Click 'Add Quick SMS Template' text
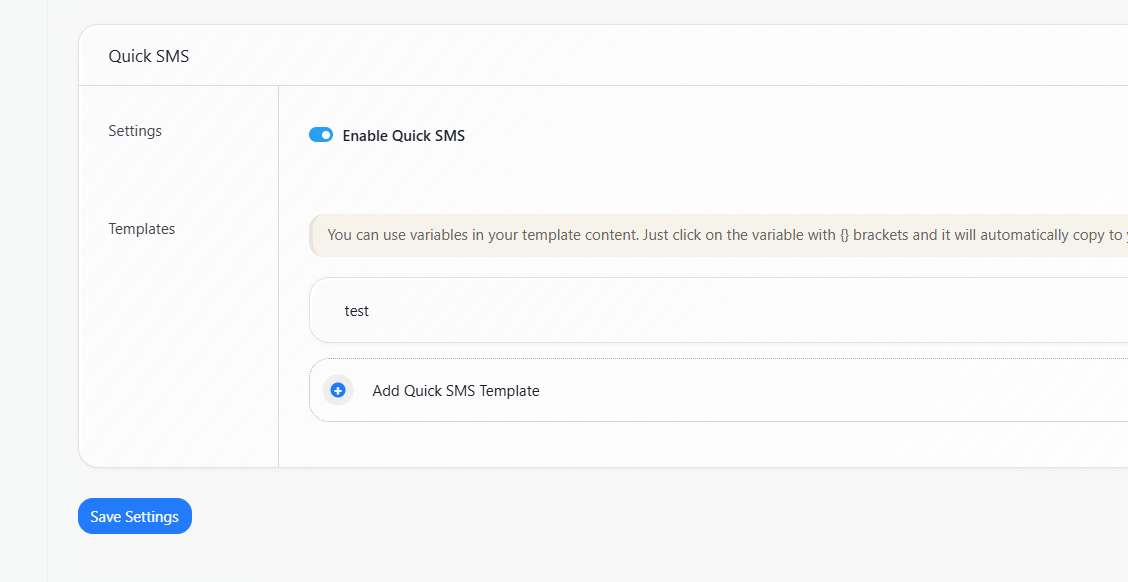Screen dimensions: 1128x582 pyautogui.click(x=455, y=391)
